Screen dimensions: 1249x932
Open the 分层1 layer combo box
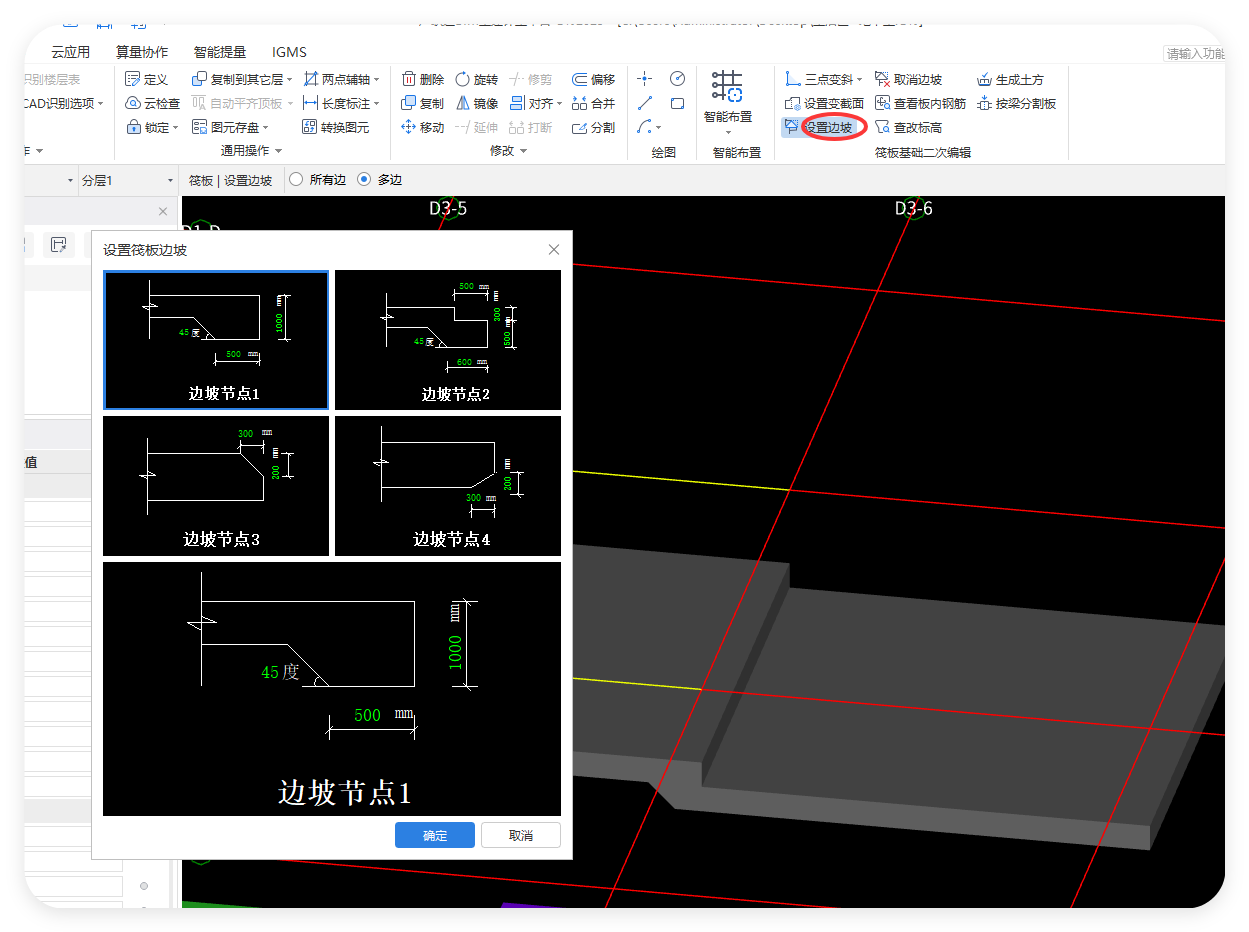pyautogui.click(x=127, y=180)
